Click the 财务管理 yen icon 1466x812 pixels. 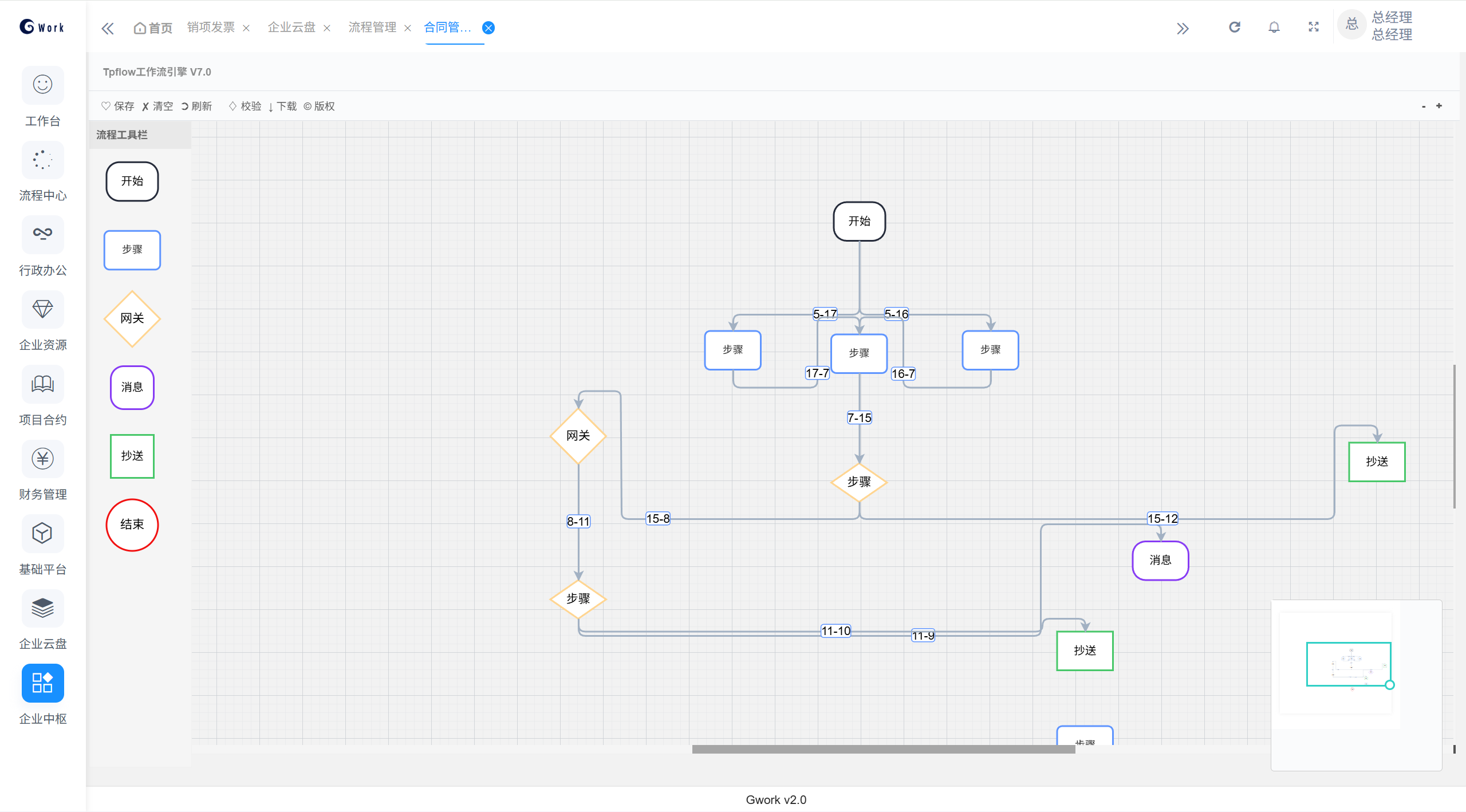pos(42,459)
